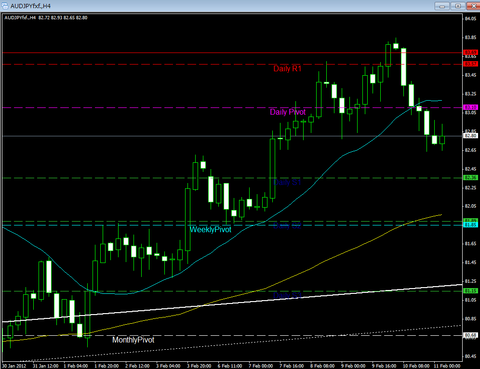This screenshot has height=369, width=480.
Task: Click the 83.25 price axis value
Action: point(471,94)
